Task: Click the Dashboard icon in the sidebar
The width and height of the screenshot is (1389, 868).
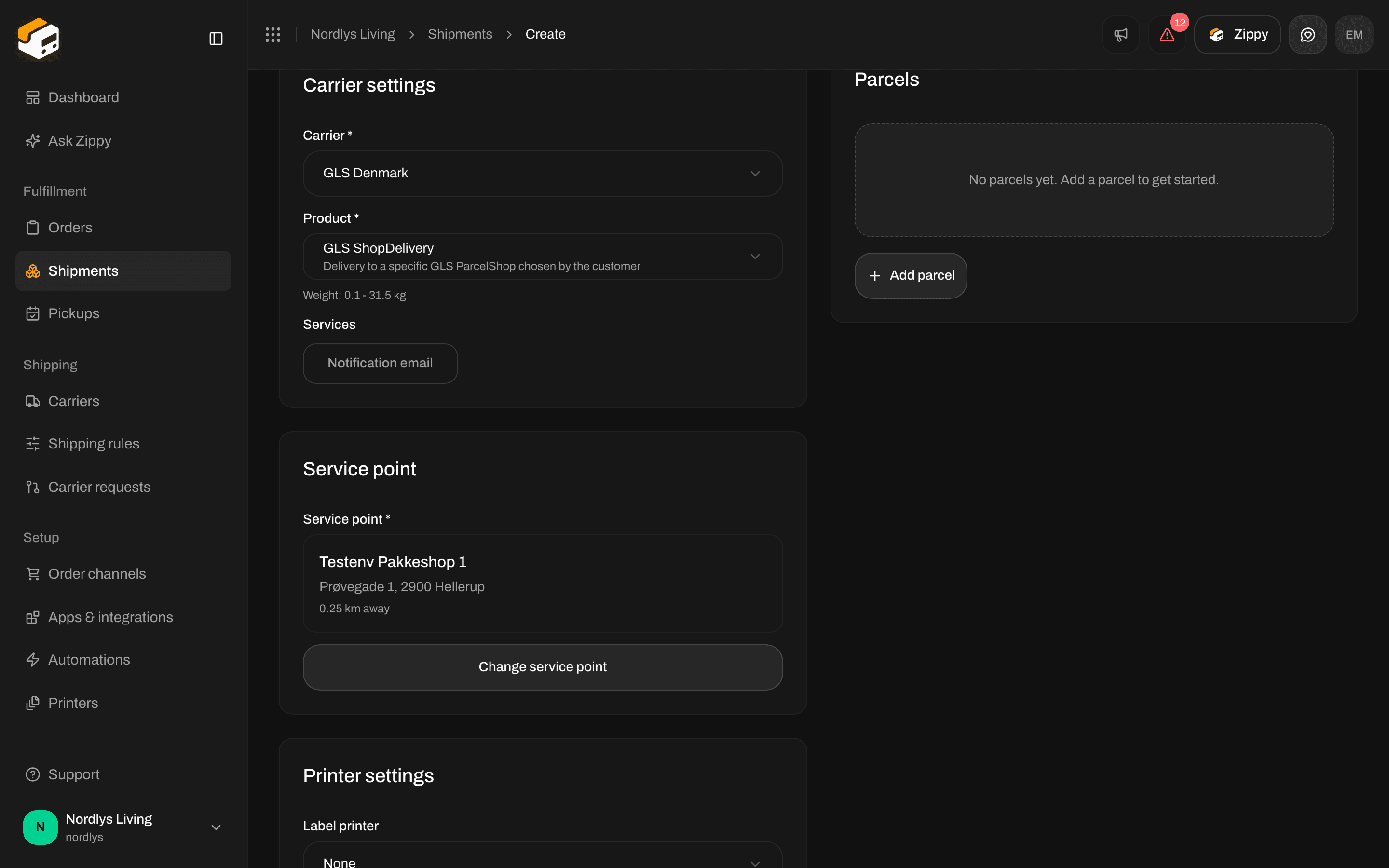Action: [x=33, y=97]
